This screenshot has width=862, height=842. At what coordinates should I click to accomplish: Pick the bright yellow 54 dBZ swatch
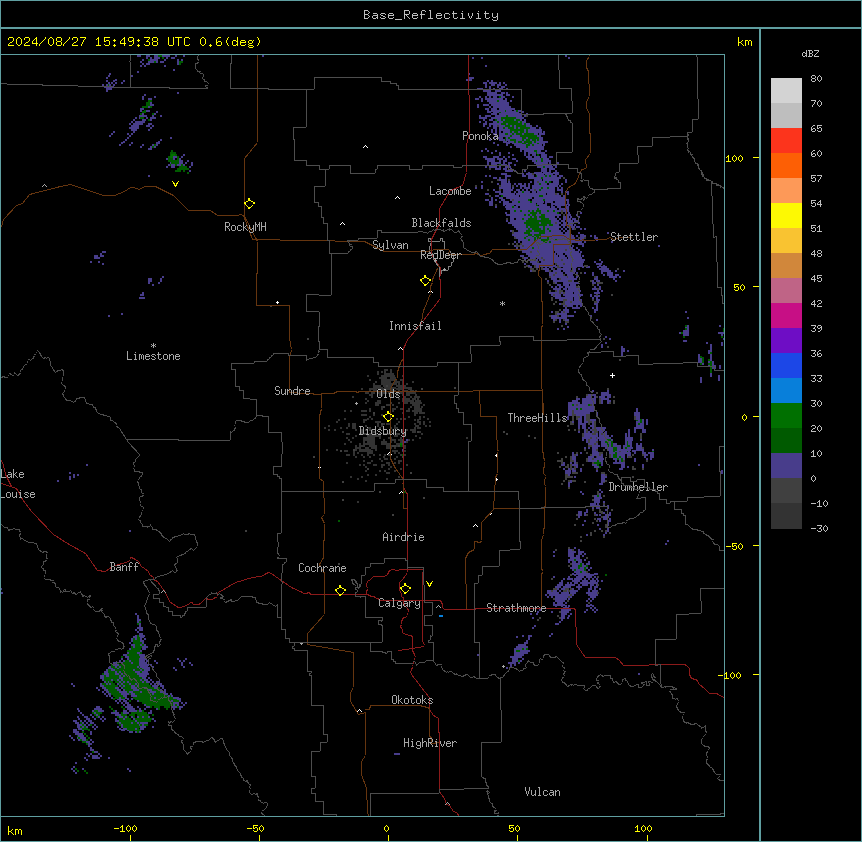point(786,215)
